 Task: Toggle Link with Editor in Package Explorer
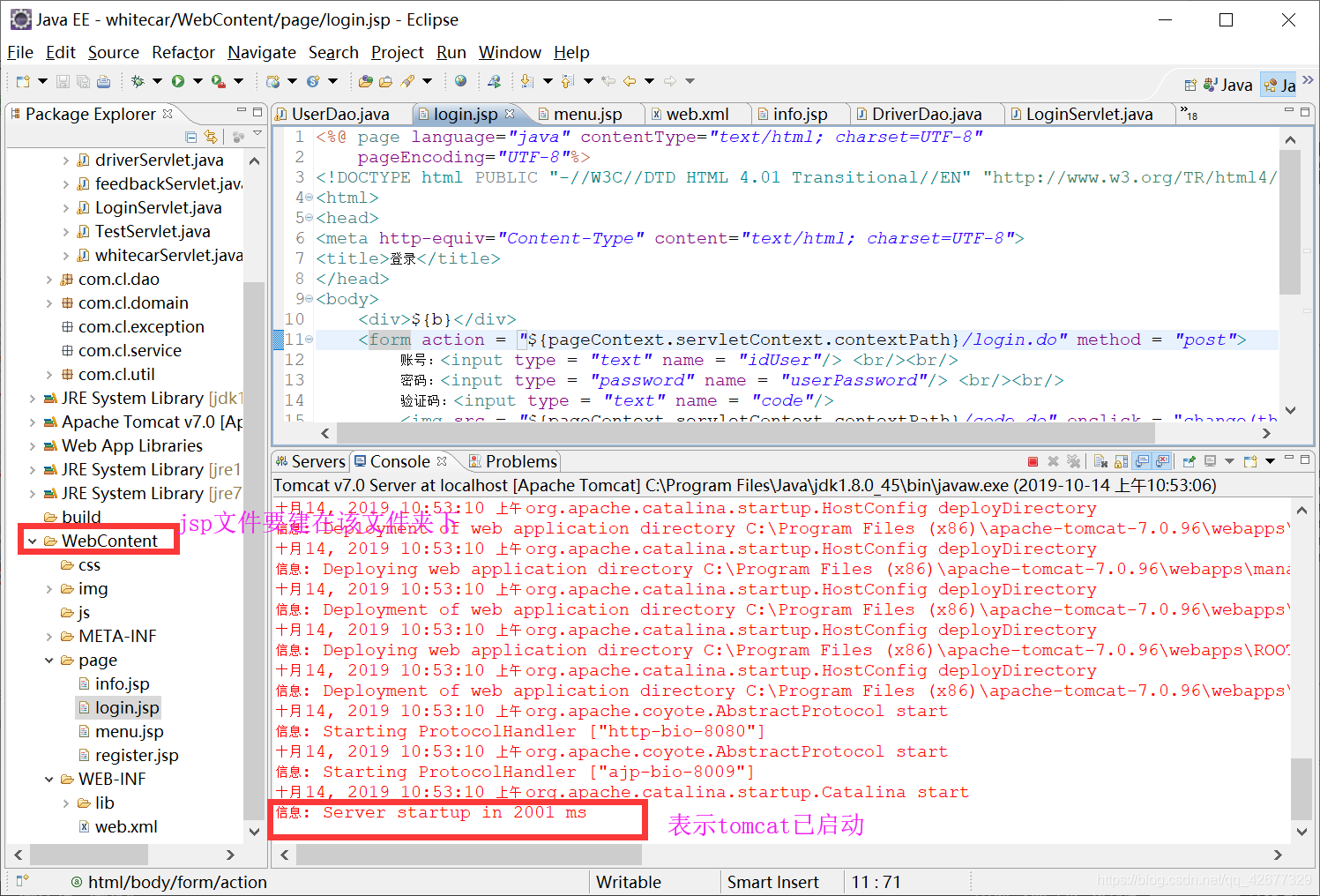pos(211,137)
